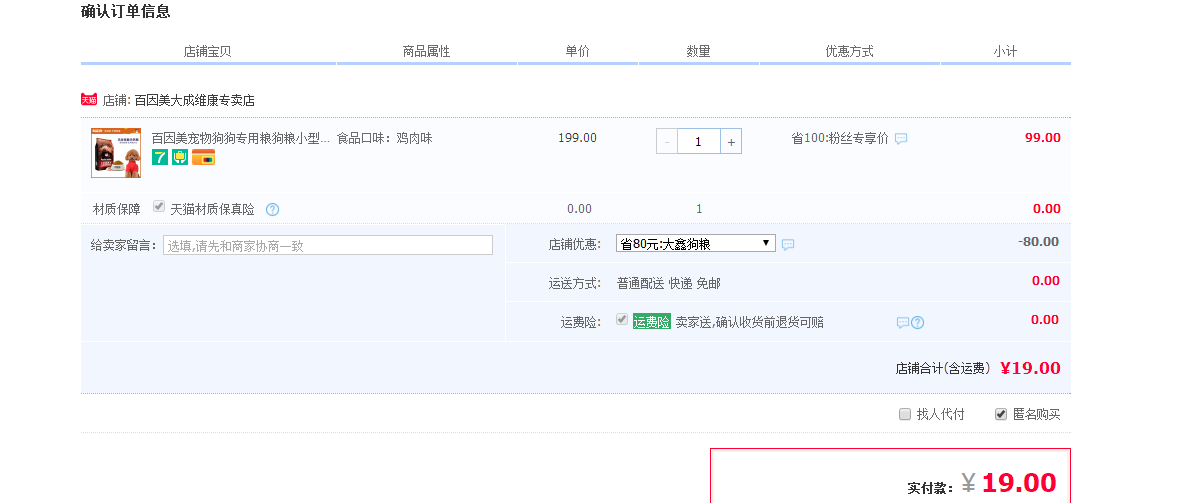Click the 食品口味：鸡肉味 attribute text
Screen dimensions: 1182x503
[384, 138]
